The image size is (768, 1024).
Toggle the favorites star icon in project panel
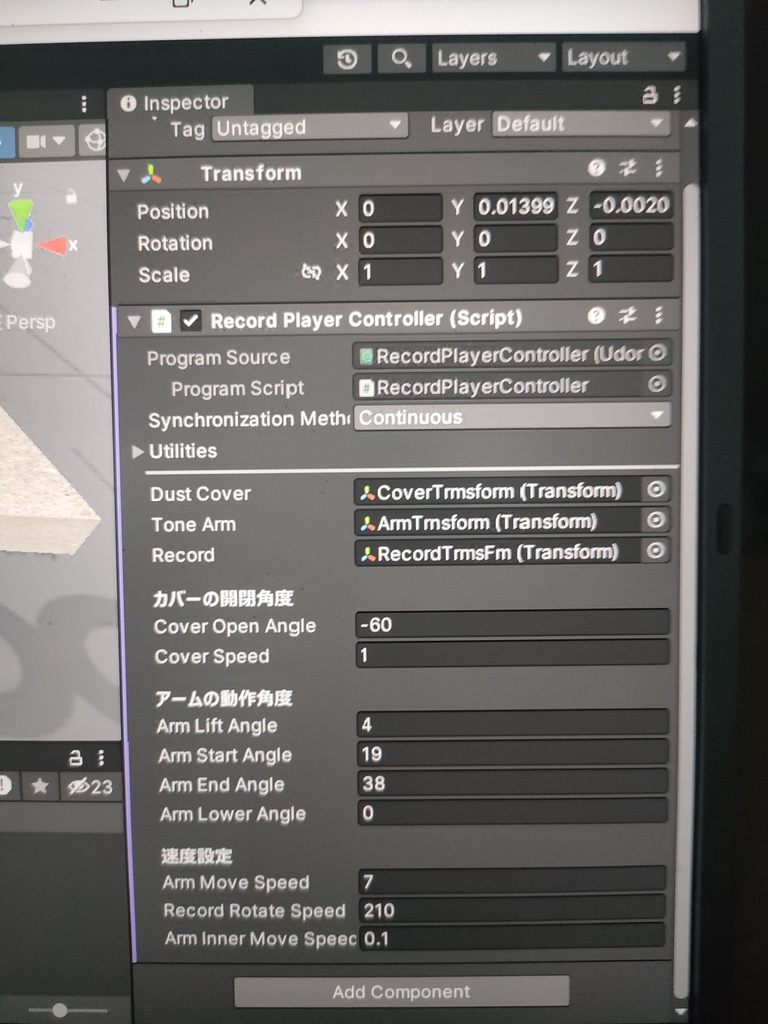(40, 786)
